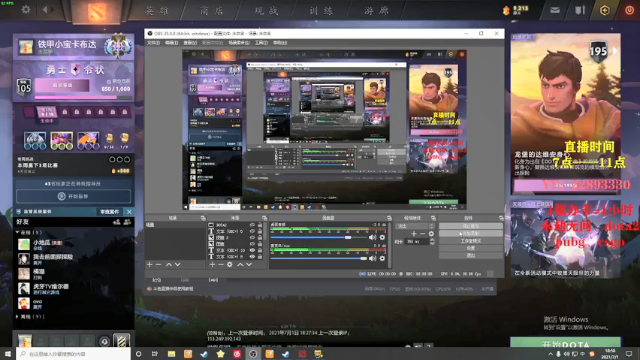
Task: Mute the desktop audio speaker icon in OBS mixer
Action: pos(373,237)
